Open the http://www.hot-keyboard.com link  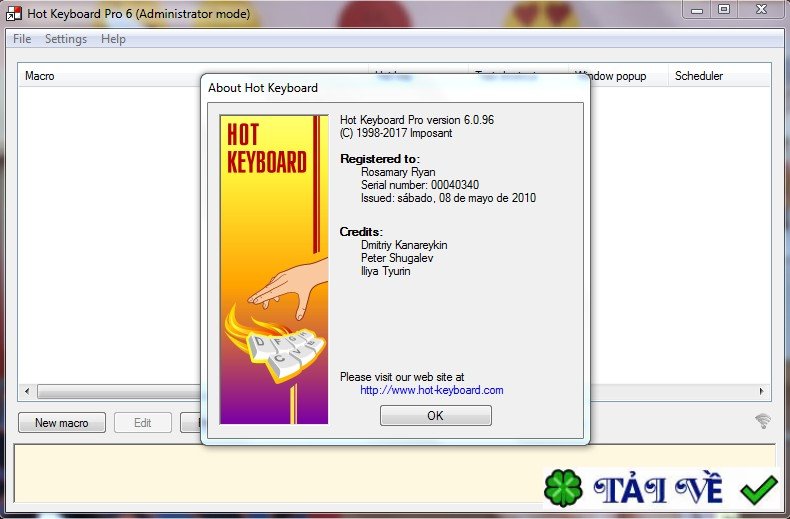click(432, 390)
